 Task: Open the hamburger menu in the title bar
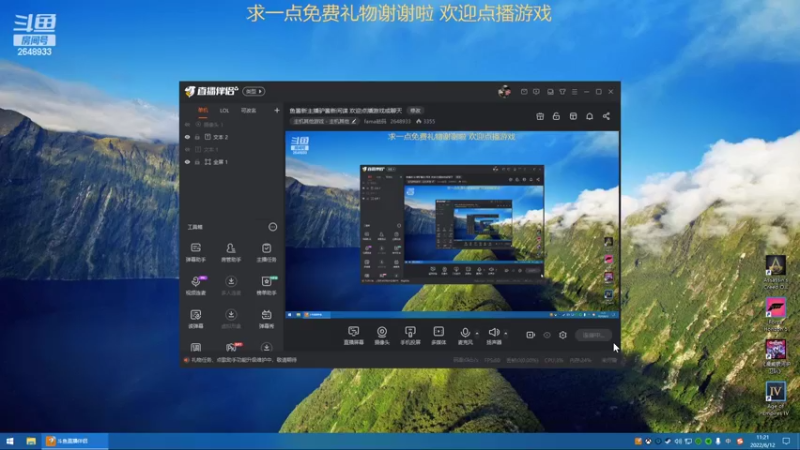[574, 92]
